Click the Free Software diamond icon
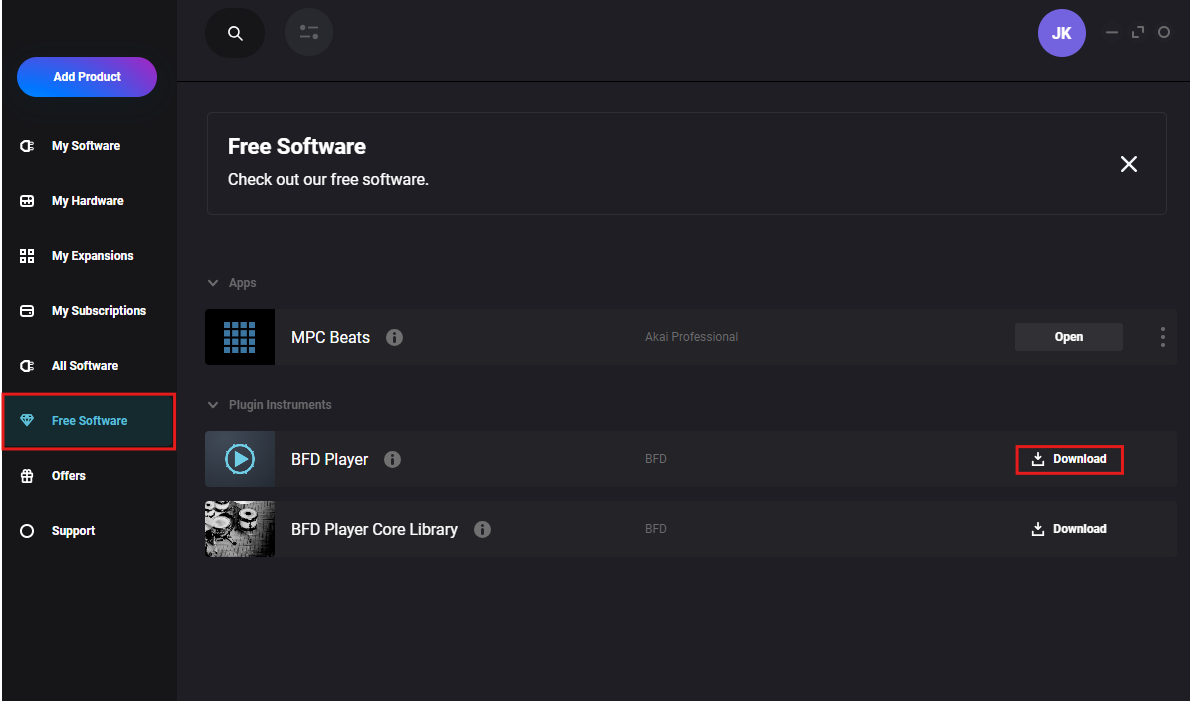This screenshot has height=701, width=1190. click(27, 420)
